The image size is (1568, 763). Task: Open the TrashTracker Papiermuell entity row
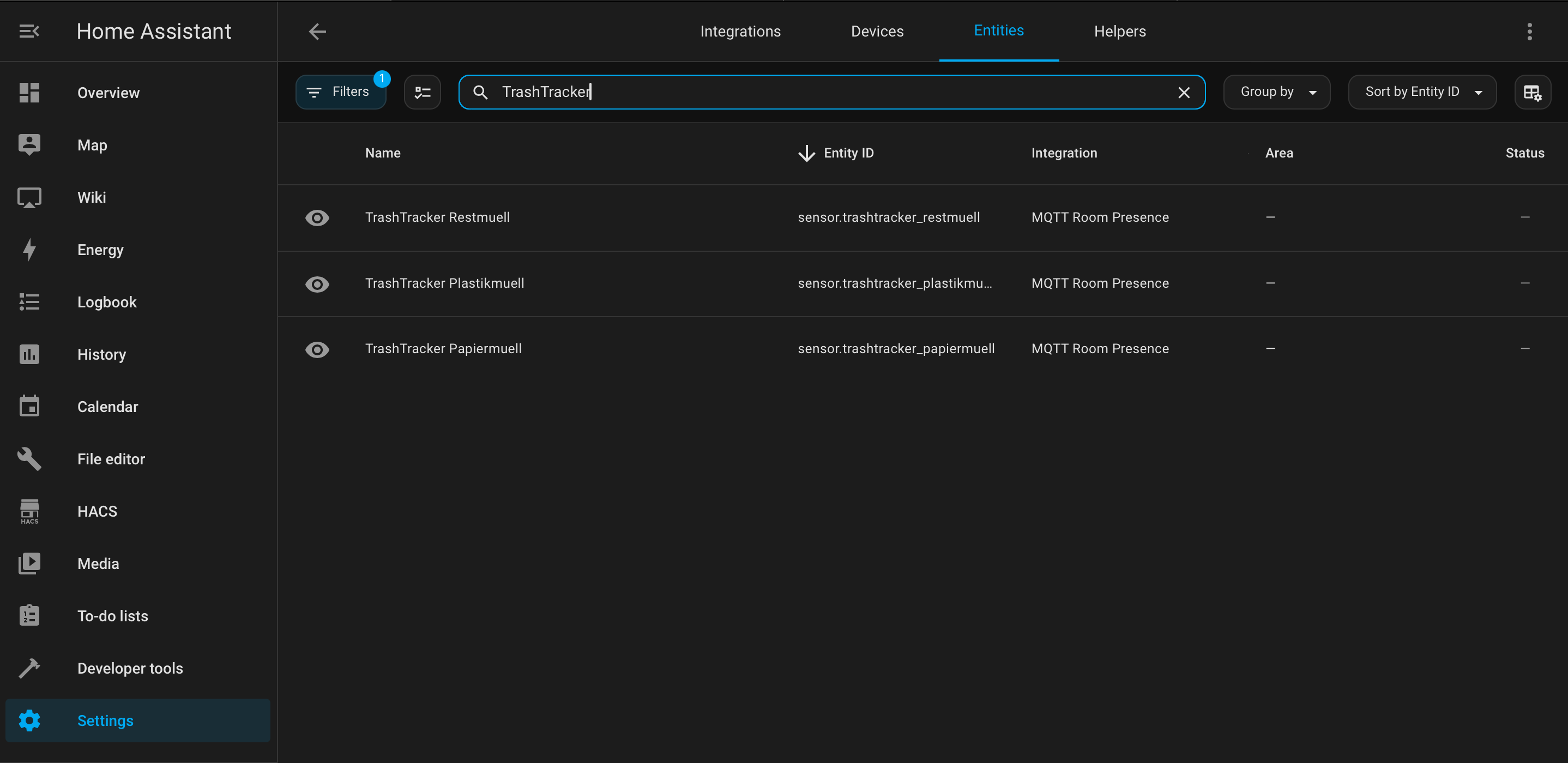(923, 349)
